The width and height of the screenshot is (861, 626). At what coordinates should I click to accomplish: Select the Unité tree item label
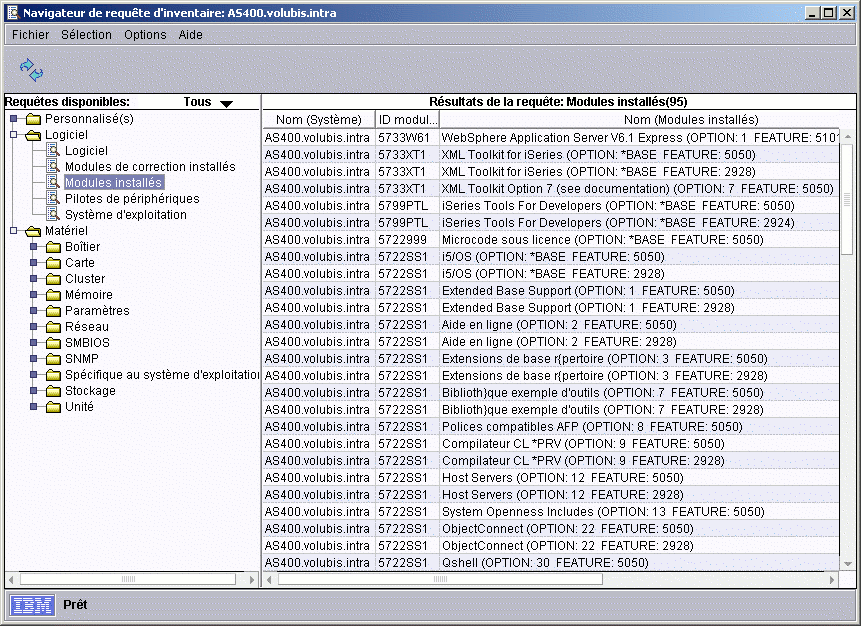click(x=79, y=407)
